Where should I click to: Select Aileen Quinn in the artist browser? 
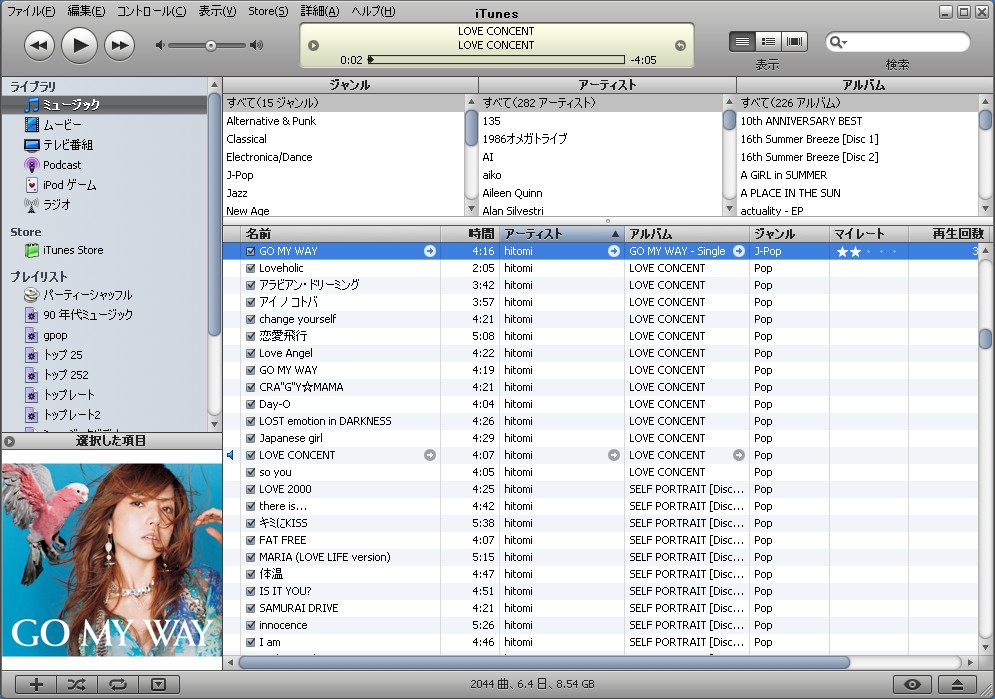click(600, 193)
